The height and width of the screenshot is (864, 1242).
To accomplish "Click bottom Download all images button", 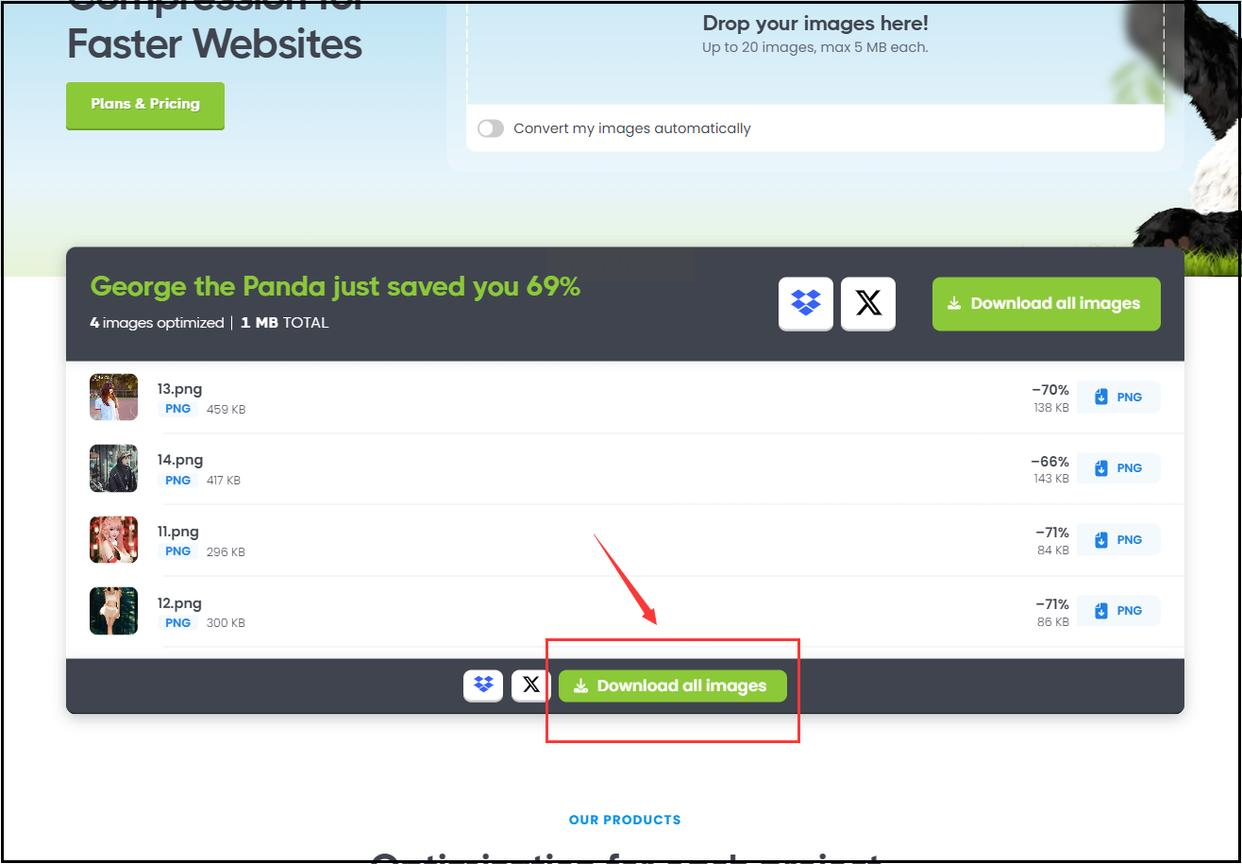I will point(673,686).
